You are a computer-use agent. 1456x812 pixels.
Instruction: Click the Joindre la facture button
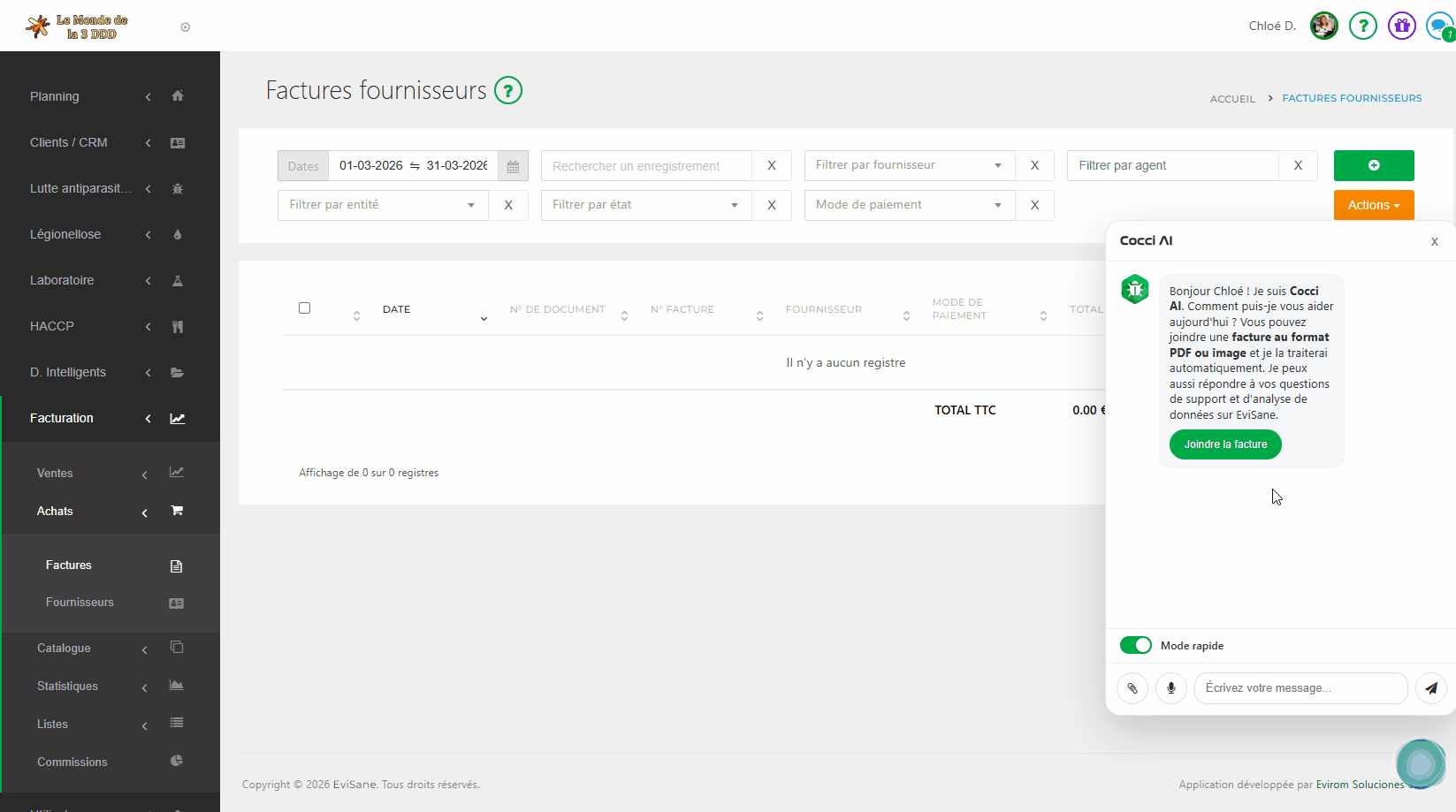point(1225,444)
